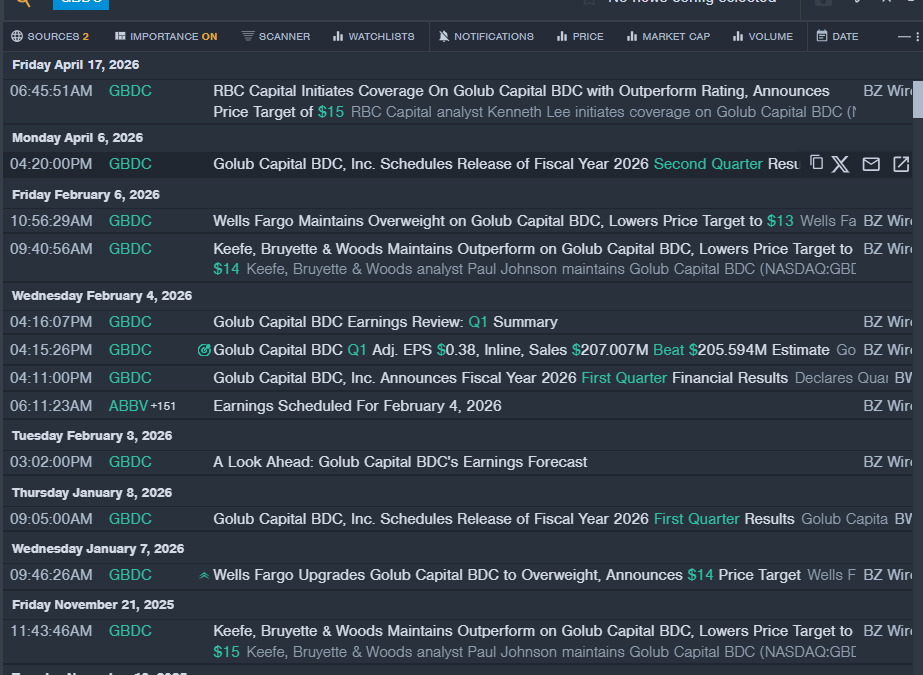Open the Volume filter
This screenshot has height=675, width=923.
click(x=762, y=36)
